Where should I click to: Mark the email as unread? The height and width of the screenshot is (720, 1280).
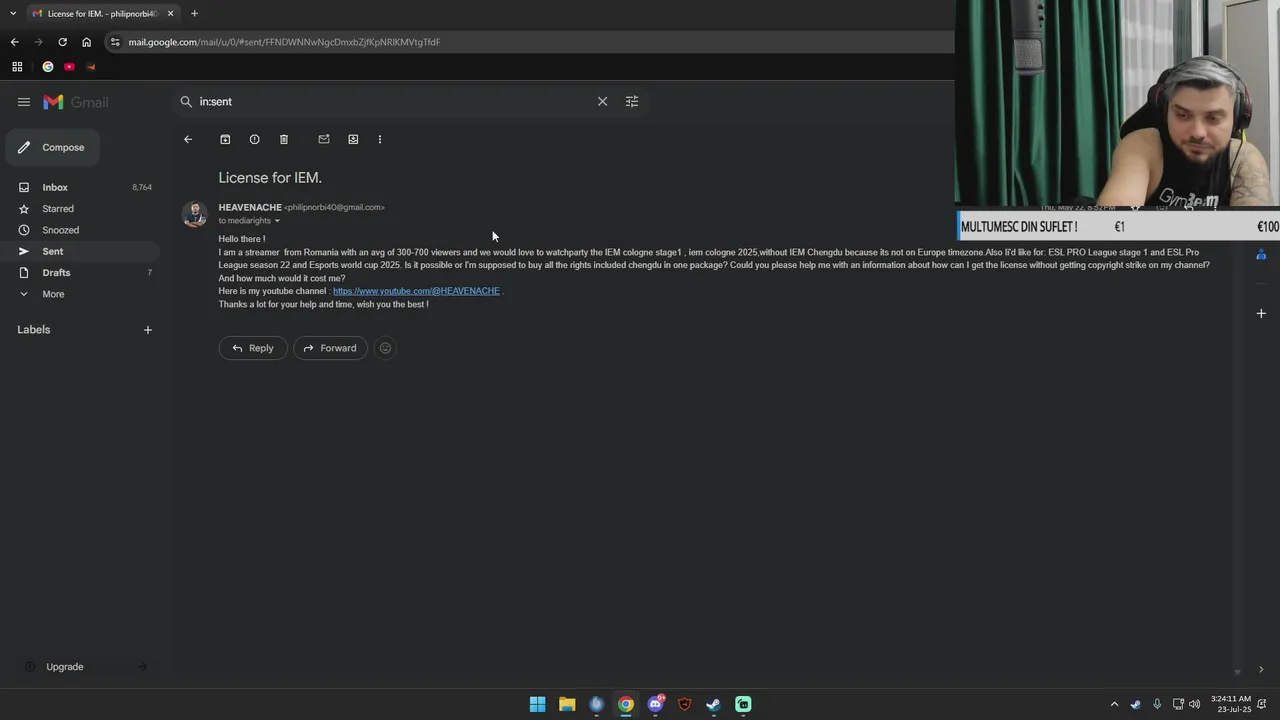pos(324,139)
